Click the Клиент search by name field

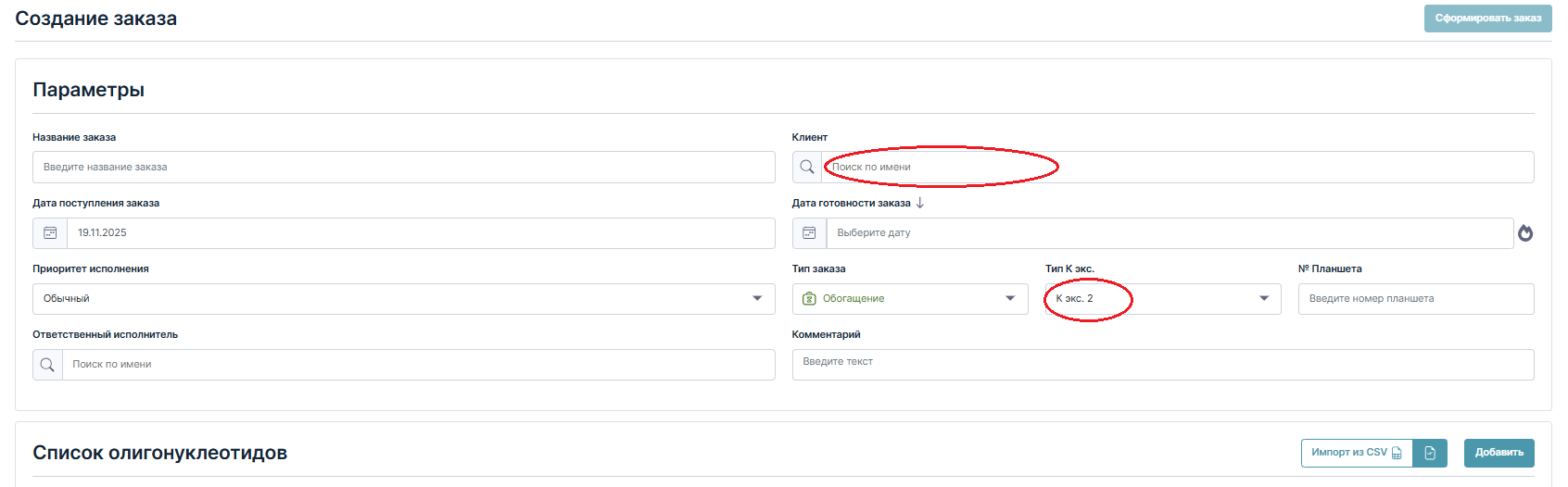coord(1177,168)
